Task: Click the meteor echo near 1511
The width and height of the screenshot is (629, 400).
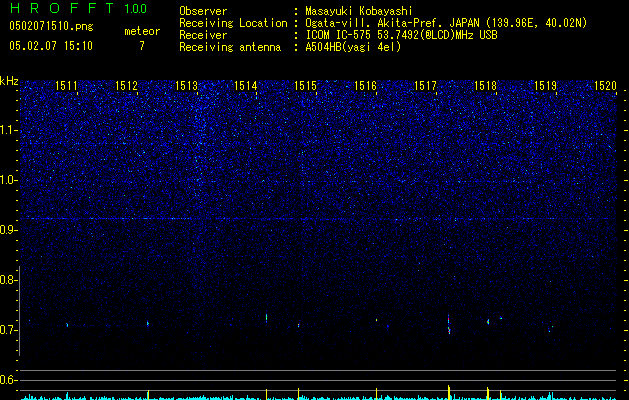Action: tap(67, 325)
